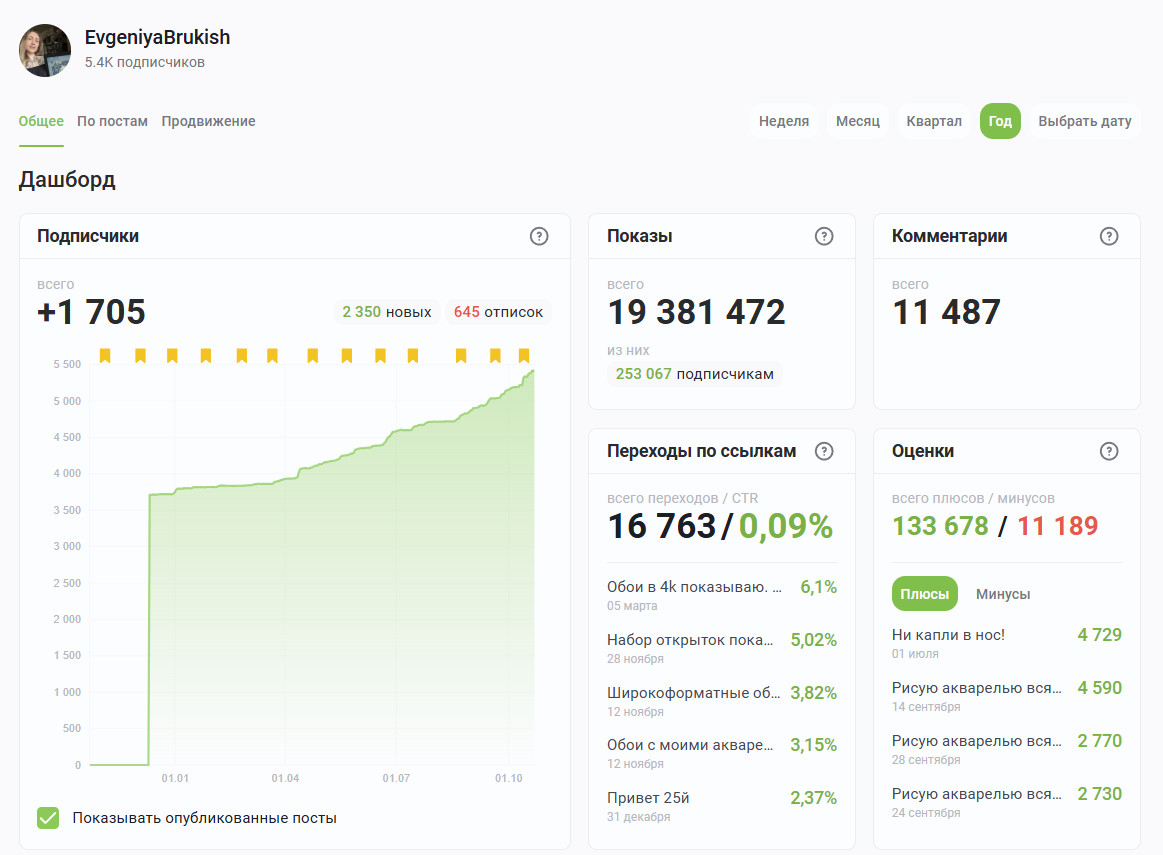1163x855 pixels.
Task: Click help icon next to Переходы по ссылкам
Action: 824,451
